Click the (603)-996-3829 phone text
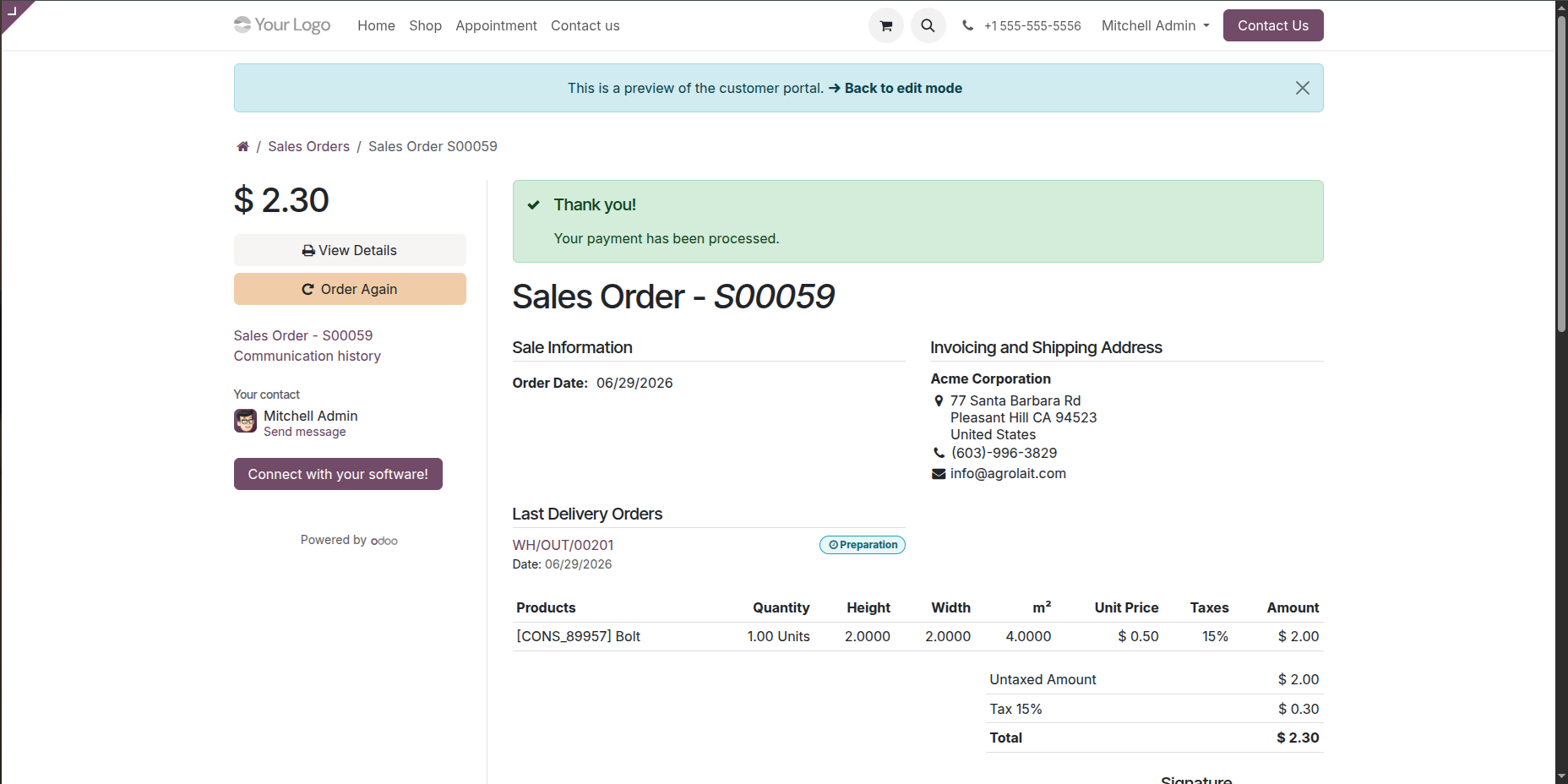 [1004, 453]
